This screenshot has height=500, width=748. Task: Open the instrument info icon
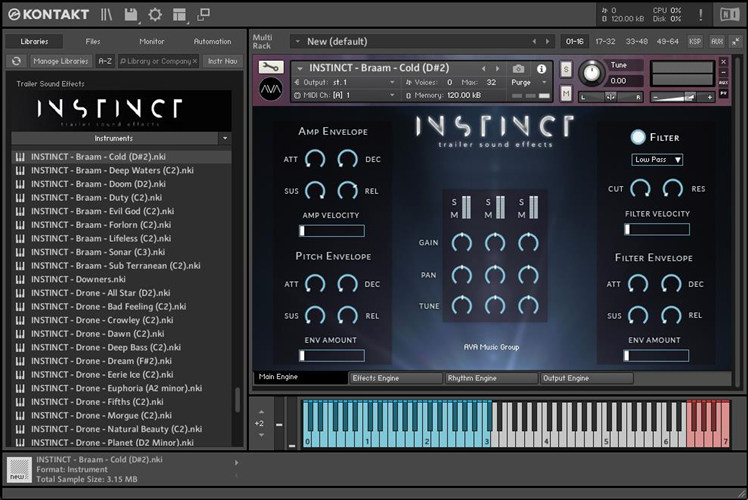tap(542, 69)
